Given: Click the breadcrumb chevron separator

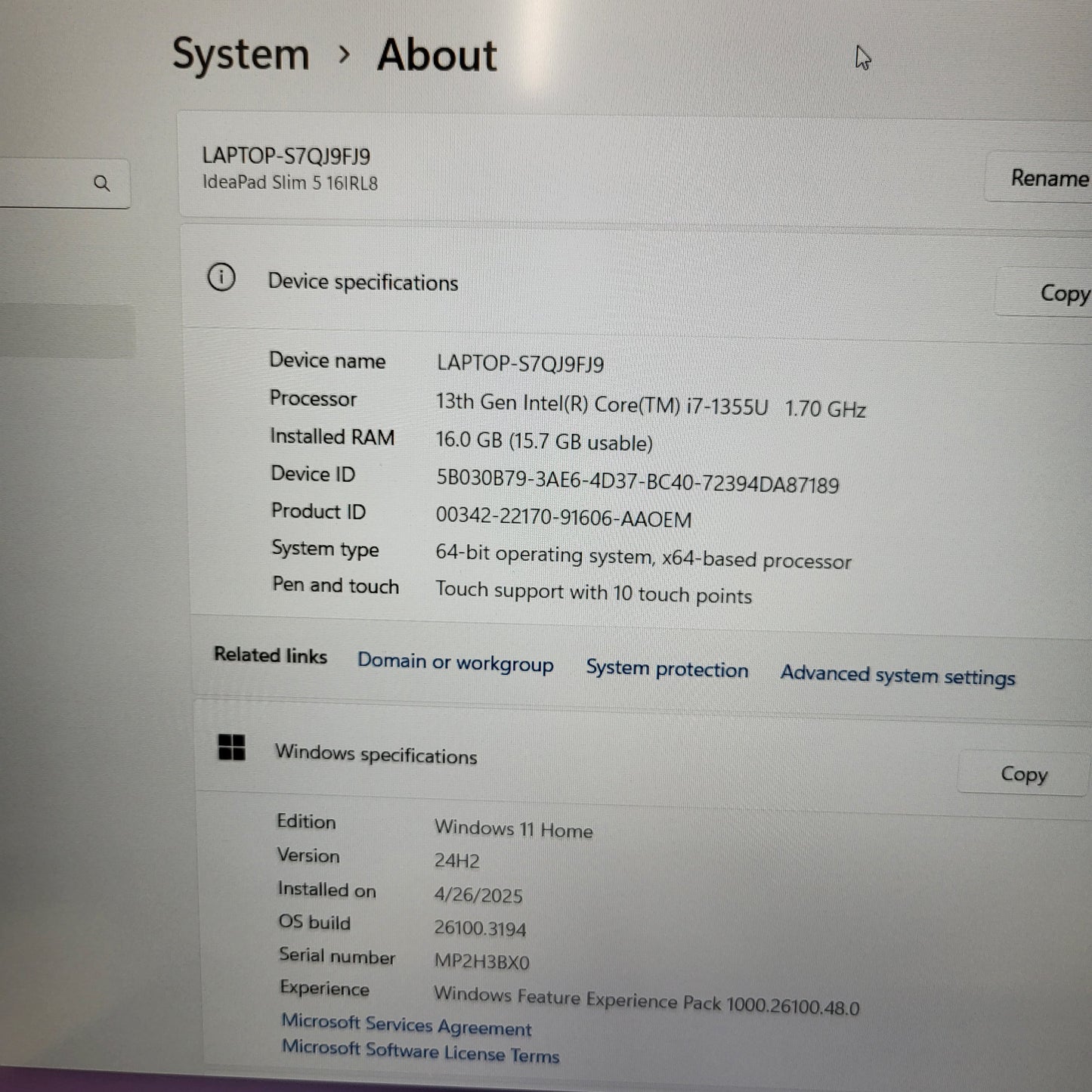Looking at the screenshot, I should click(344, 54).
